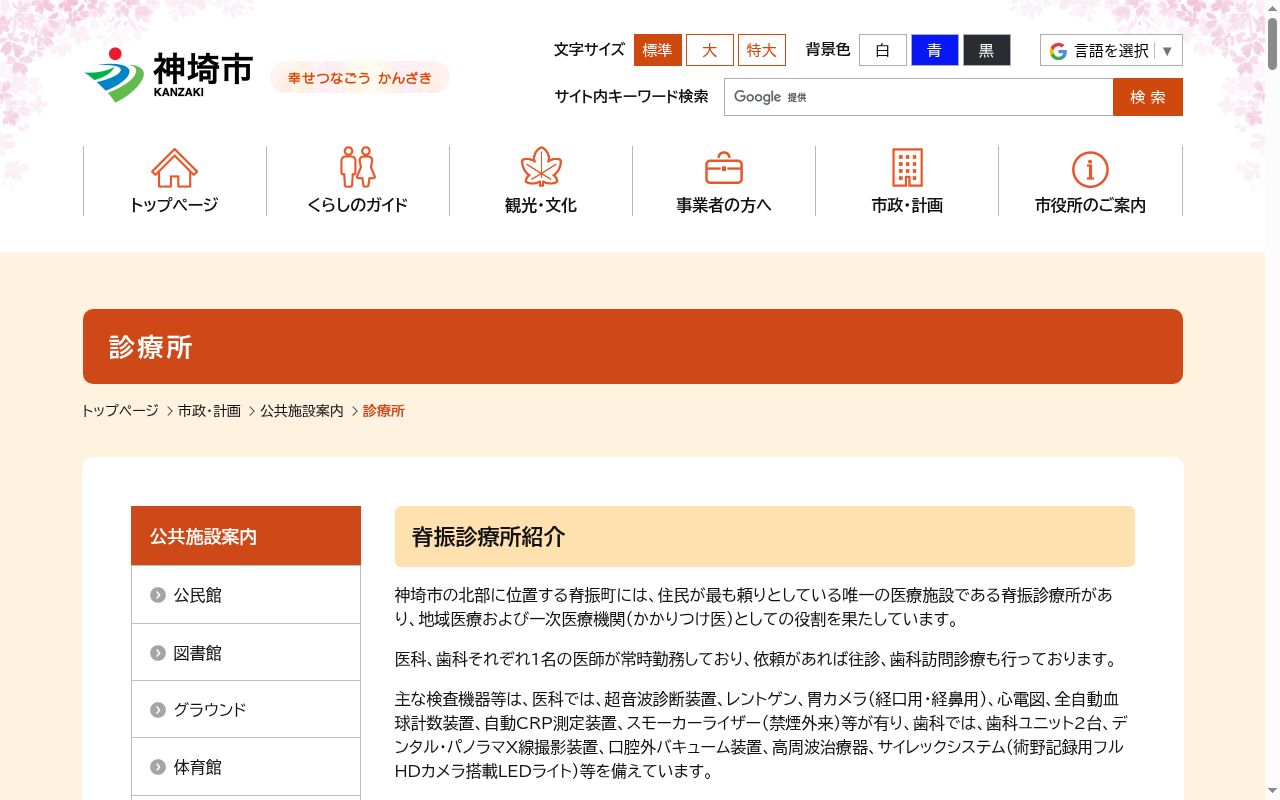1280x800 pixels.
Task: Set text size to 標準
Action: pos(658,50)
